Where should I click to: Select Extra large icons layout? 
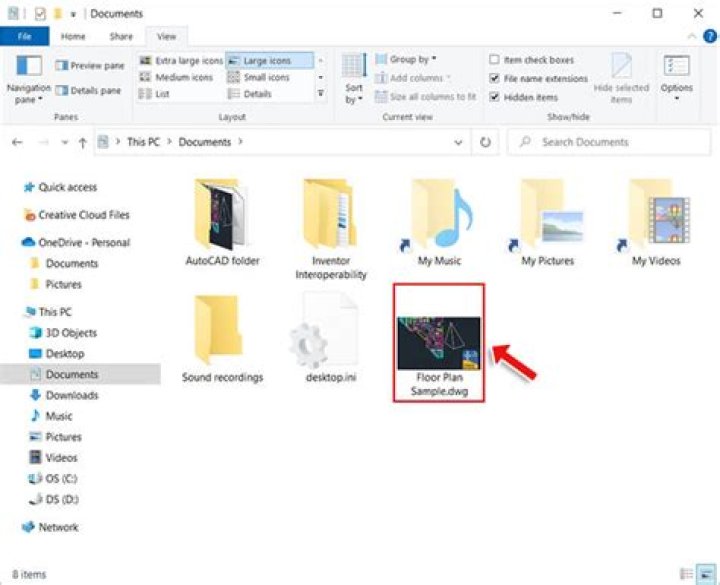181,61
